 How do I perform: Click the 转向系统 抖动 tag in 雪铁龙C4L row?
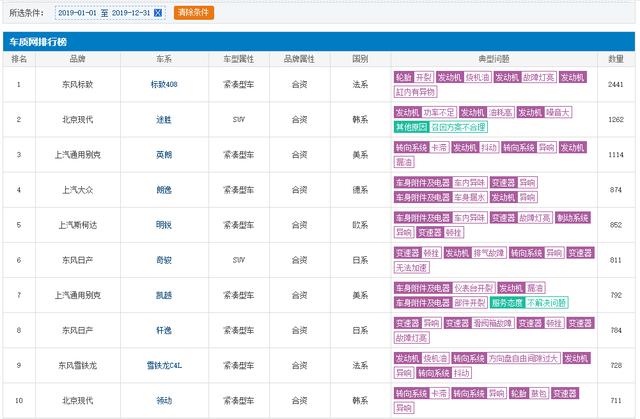pyautogui.click(x=444, y=372)
